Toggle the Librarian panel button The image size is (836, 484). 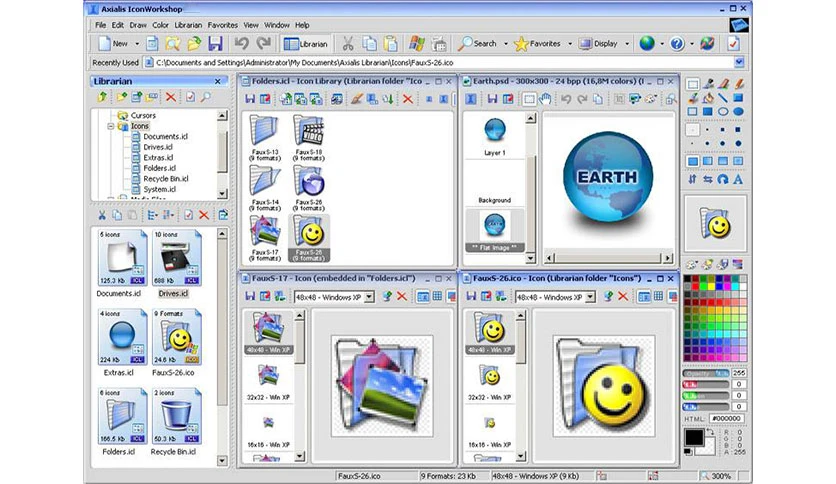point(306,44)
